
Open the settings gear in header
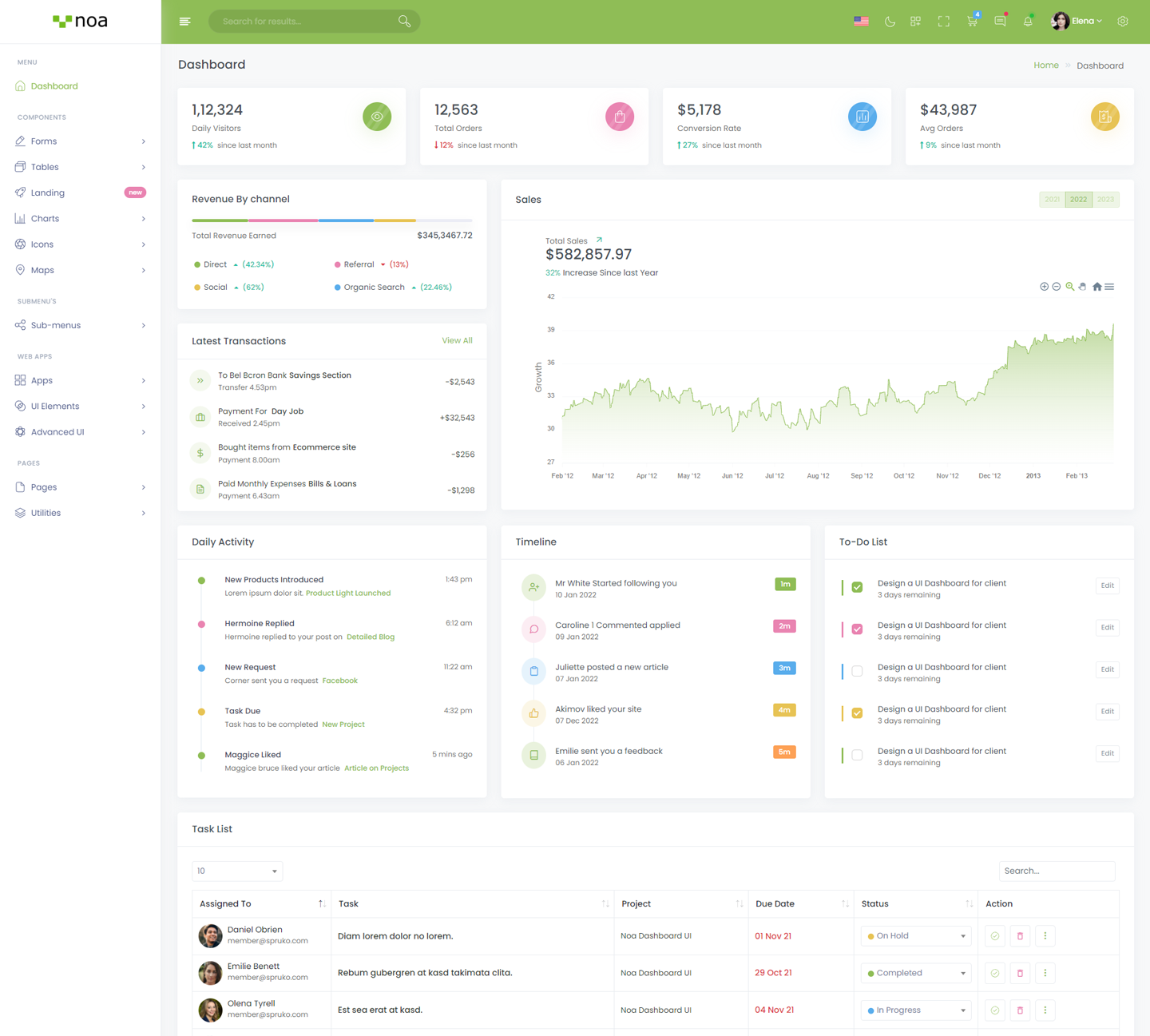(1123, 22)
